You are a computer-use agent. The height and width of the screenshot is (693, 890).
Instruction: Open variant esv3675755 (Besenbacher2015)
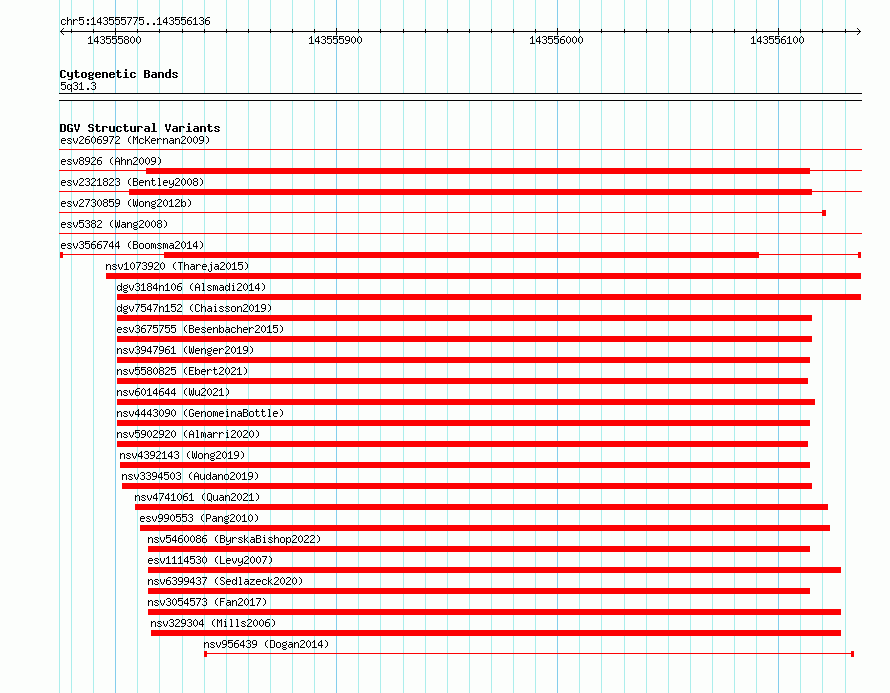pos(200,329)
